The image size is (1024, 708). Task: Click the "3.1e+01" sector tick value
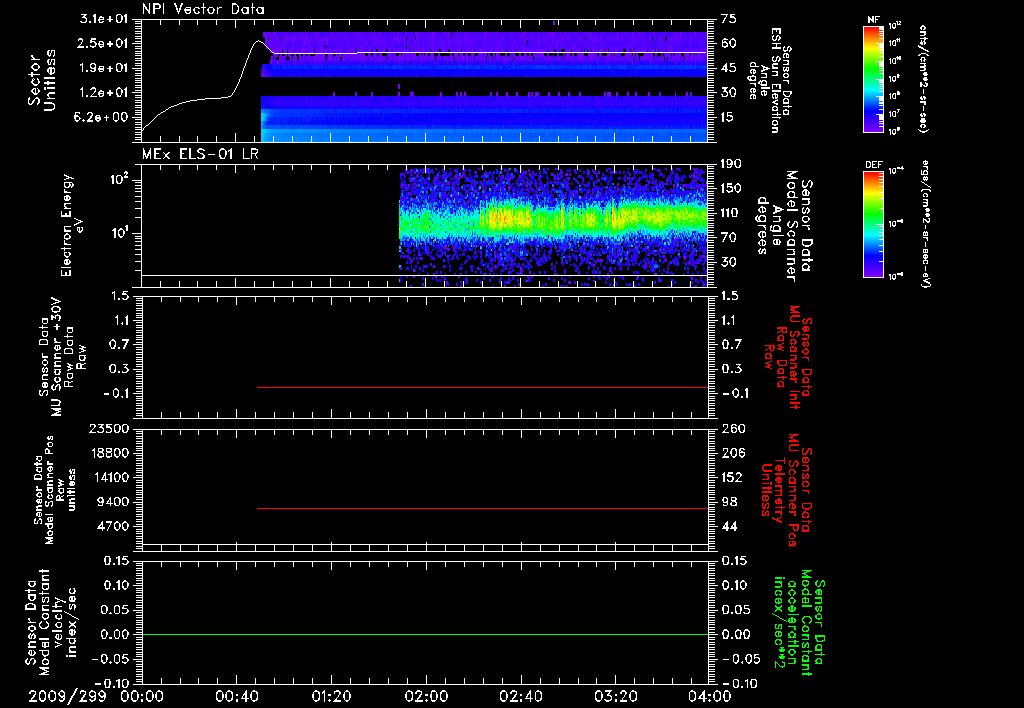(x=104, y=19)
